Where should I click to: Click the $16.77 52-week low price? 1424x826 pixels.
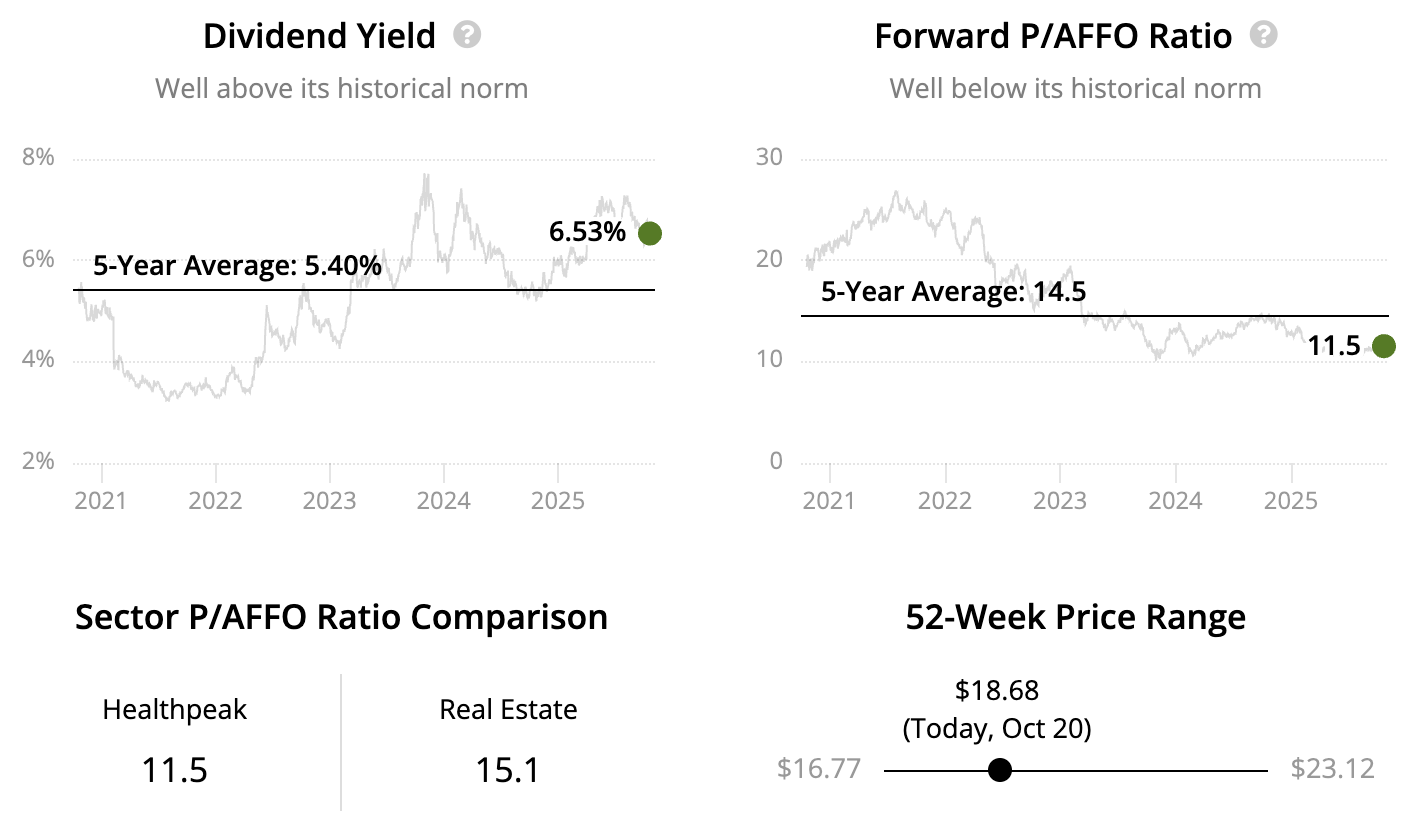pyautogui.click(x=819, y=769)
